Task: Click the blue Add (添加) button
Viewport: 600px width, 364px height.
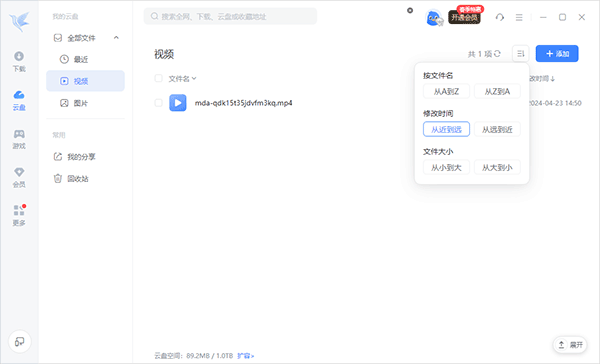Action: [x=557, y=54]
